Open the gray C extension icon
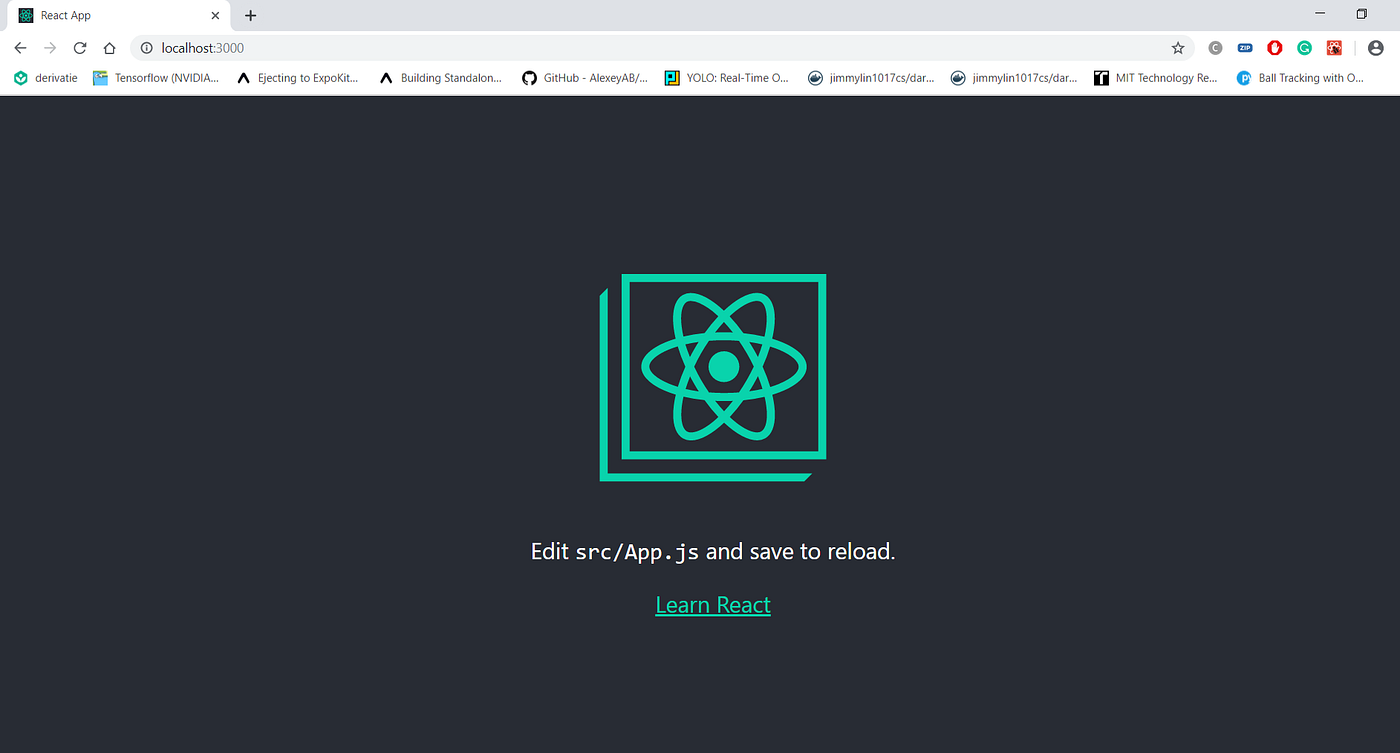Screen dimensions: 1400x753 click(1215, 48)
